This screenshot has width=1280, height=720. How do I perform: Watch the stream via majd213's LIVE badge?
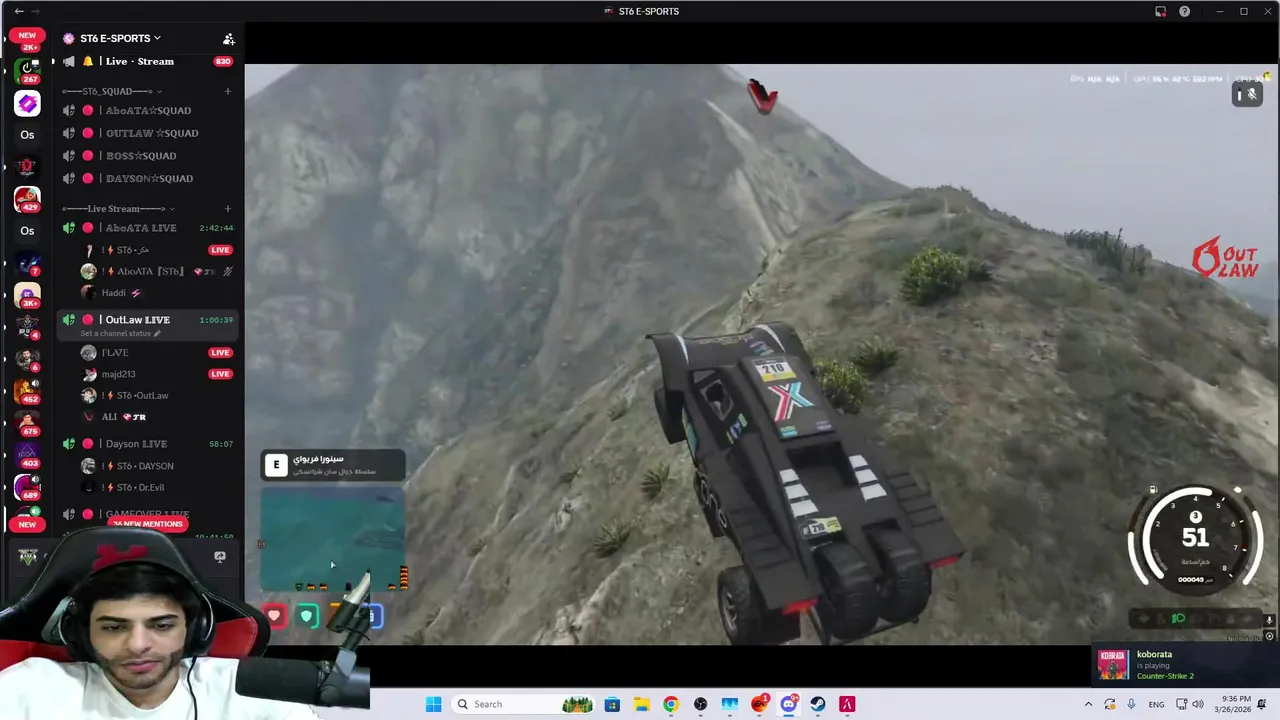coord(220,374)
